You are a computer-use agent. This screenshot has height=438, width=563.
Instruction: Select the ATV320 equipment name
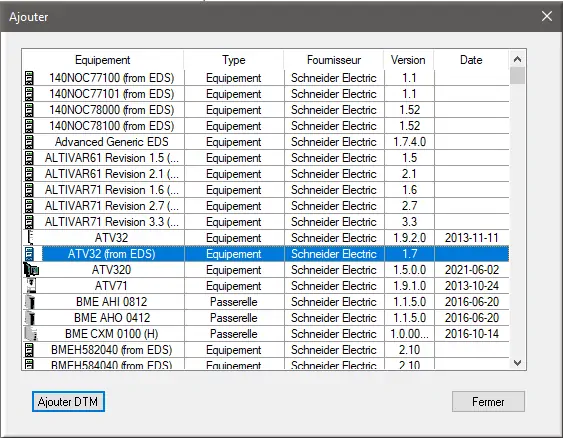112,270
